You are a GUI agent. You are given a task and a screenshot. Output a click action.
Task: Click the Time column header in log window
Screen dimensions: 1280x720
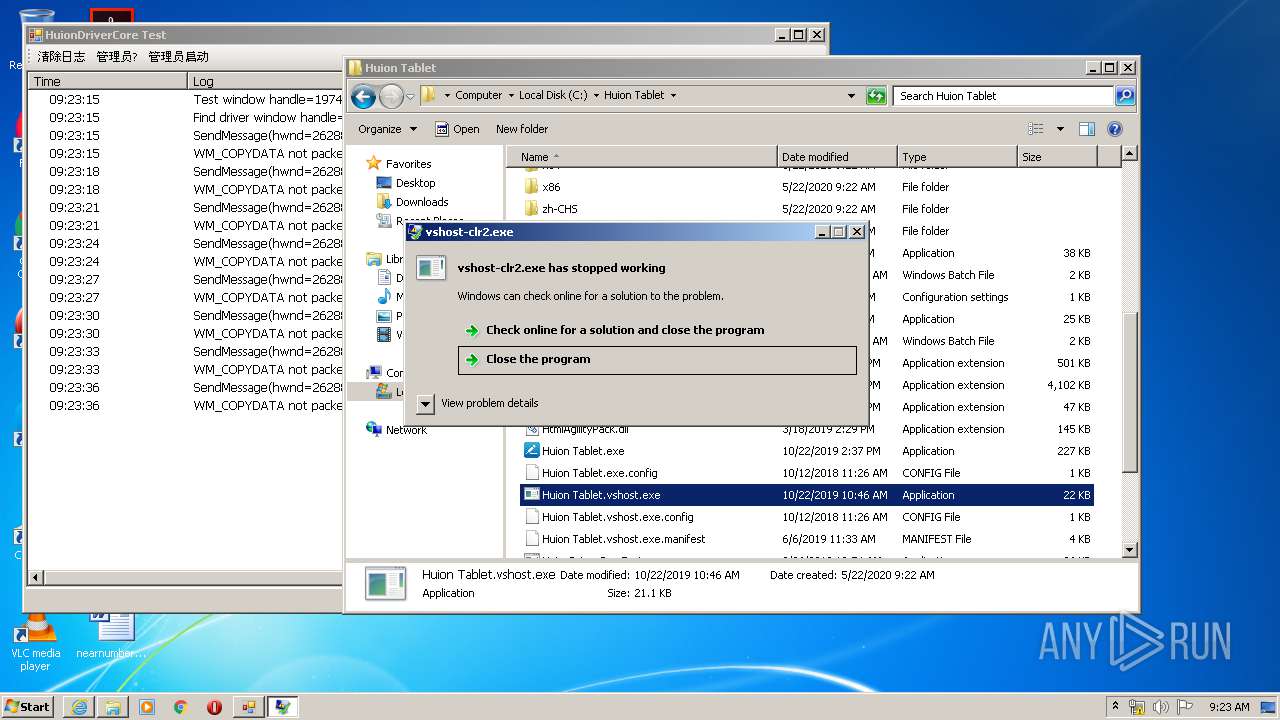coord(107,81)
